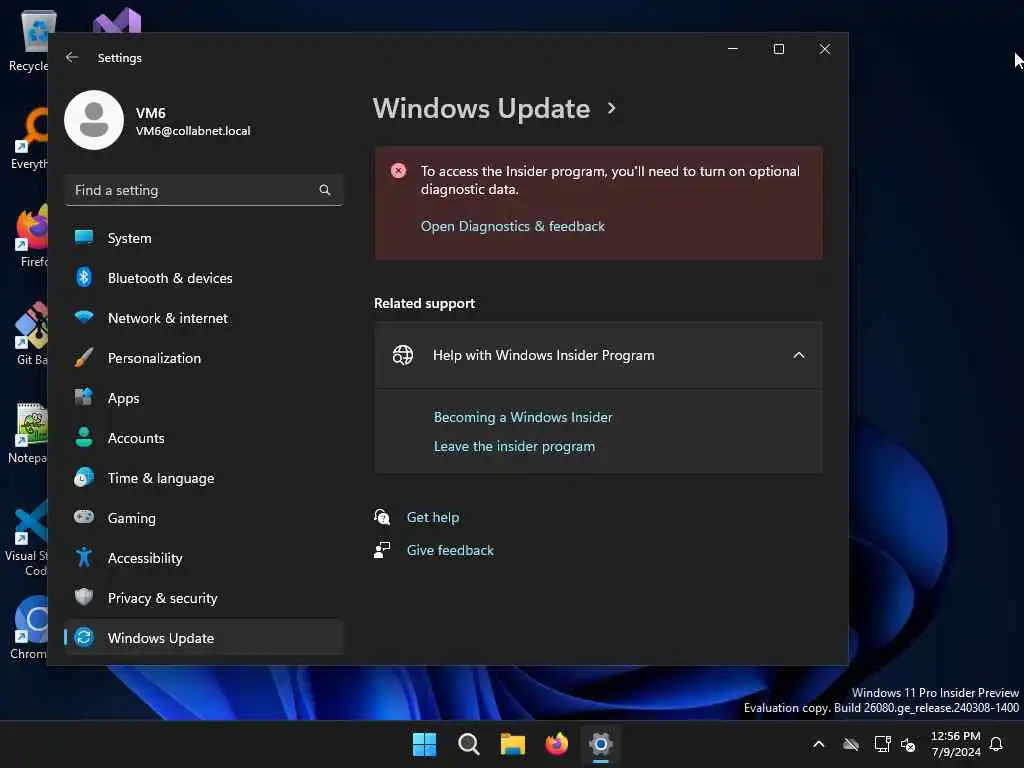Click the Time & language clock icon
The width and height of the screenshot is (1024, 768).
click(x=84, y=478)
